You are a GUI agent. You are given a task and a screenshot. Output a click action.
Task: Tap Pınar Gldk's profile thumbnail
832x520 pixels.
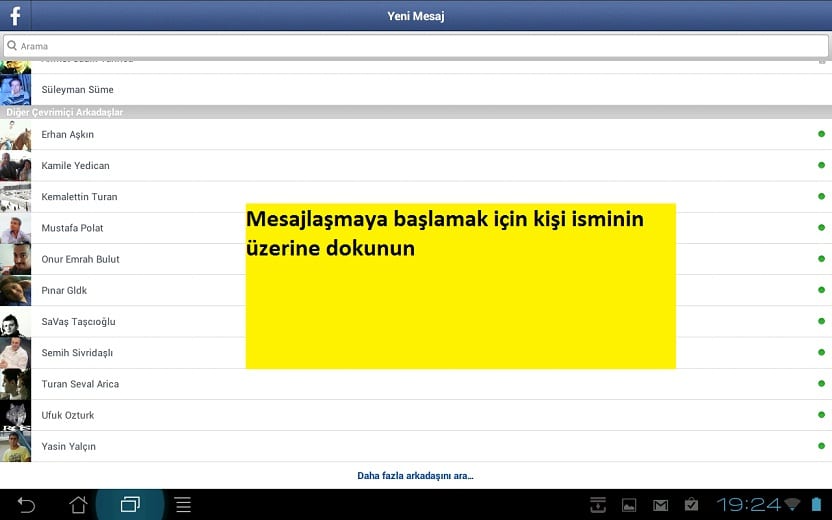pyautogui.click(x=15, y=291)
